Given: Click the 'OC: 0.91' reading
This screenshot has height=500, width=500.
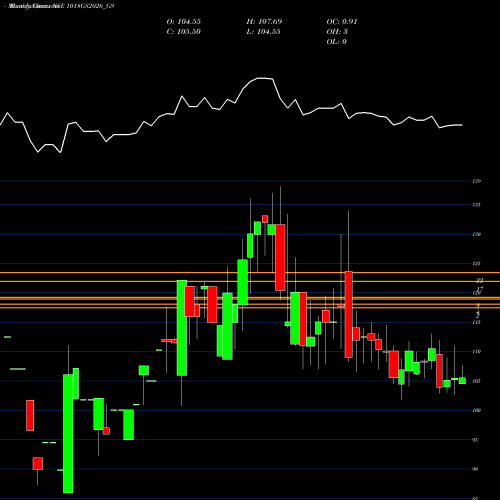Looking at the screenshot, I should 342,22.
